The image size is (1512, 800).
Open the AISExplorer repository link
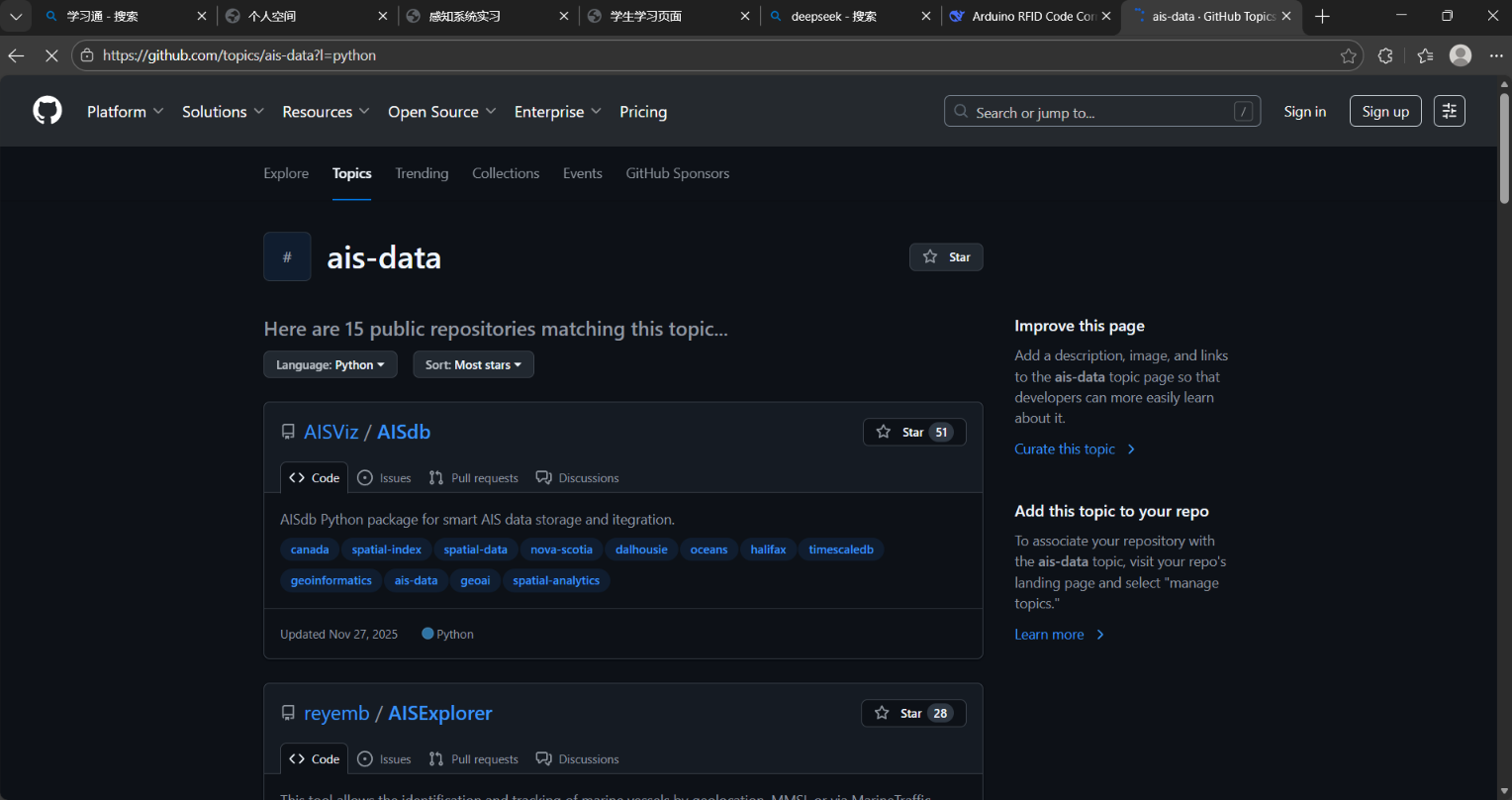(x=440, y=713)
